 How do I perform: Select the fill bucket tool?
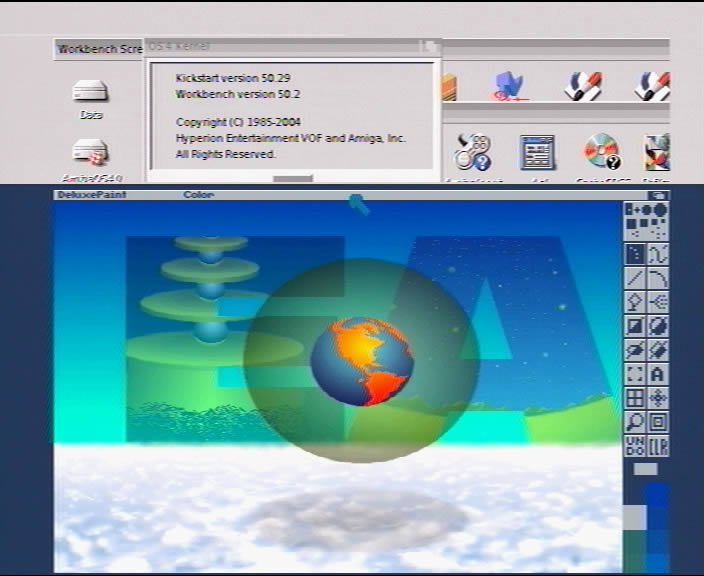click(635, 302)
